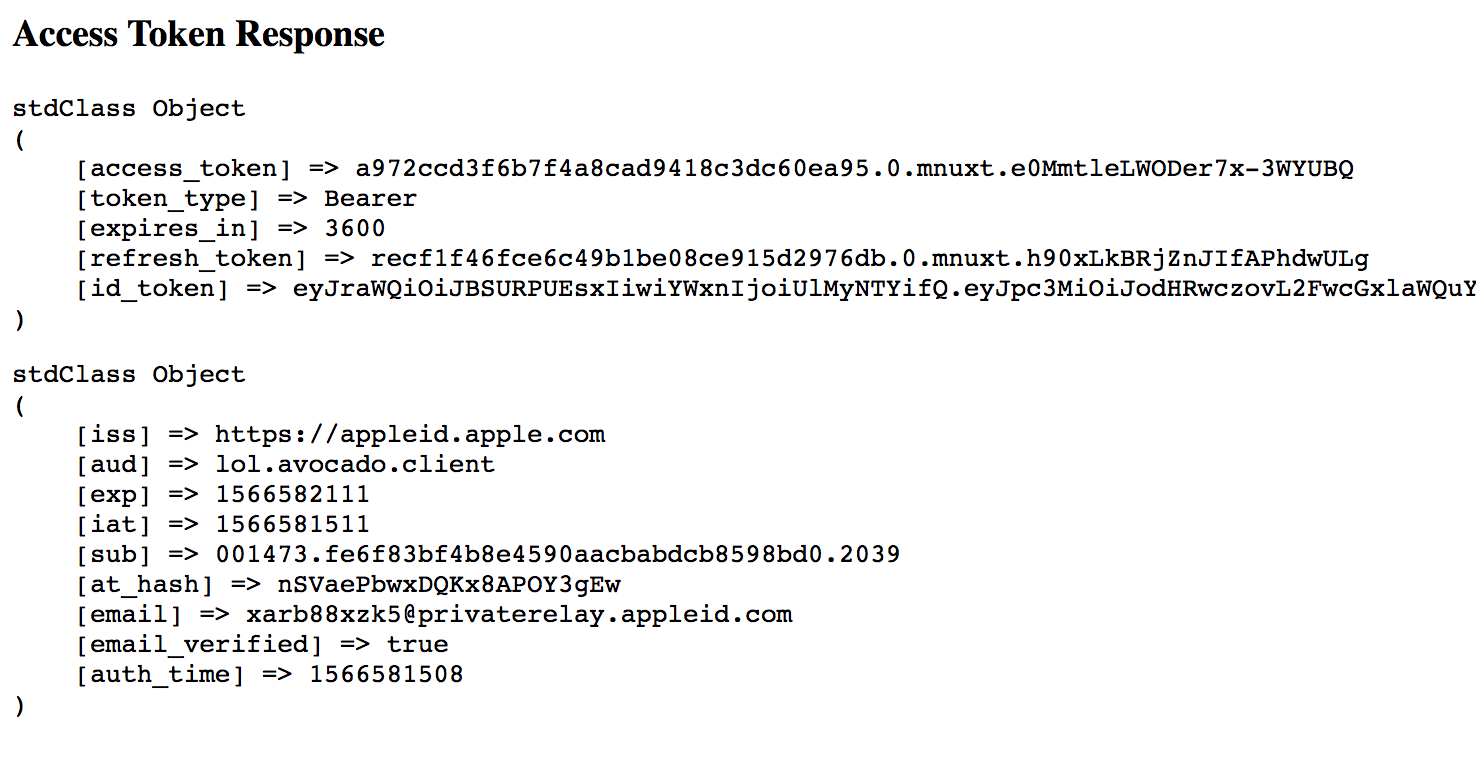
Task: Click the [access_token] key label
Action: pos(184,168)
